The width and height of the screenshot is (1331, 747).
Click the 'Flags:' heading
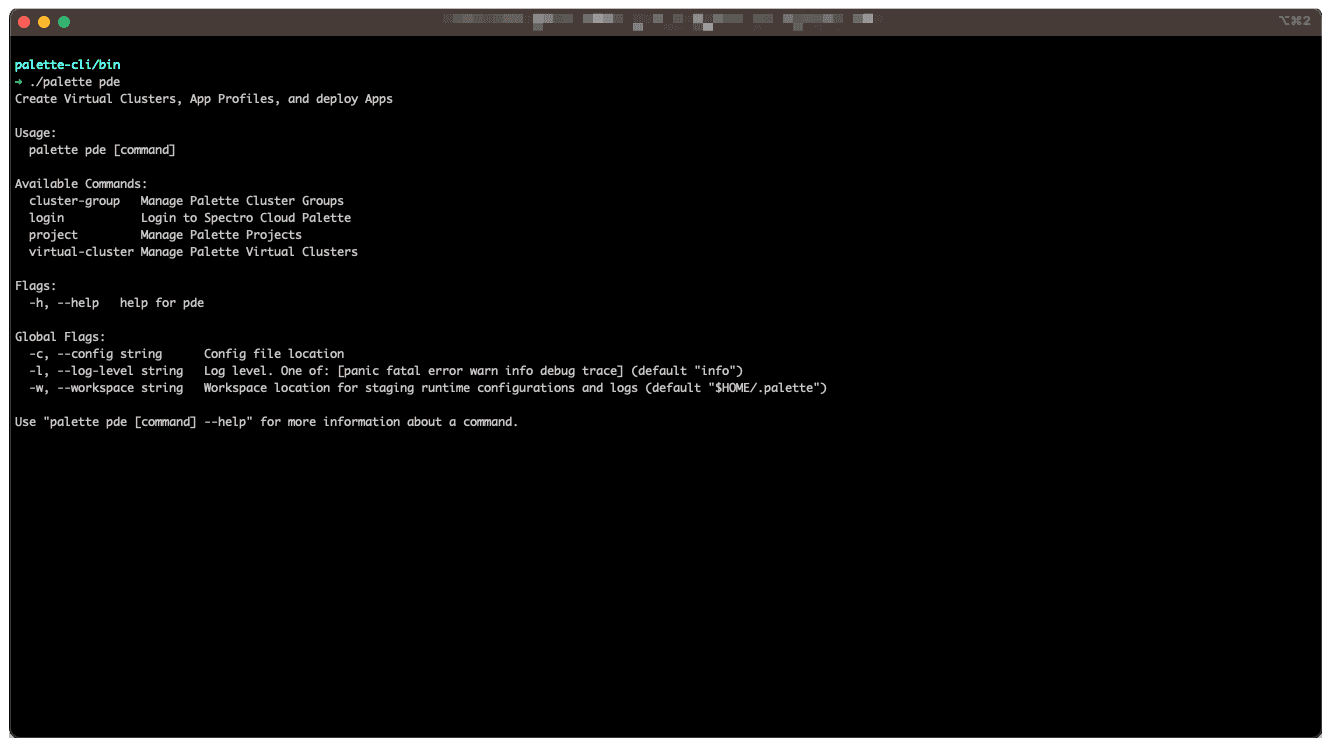click(x=36, y=286)
